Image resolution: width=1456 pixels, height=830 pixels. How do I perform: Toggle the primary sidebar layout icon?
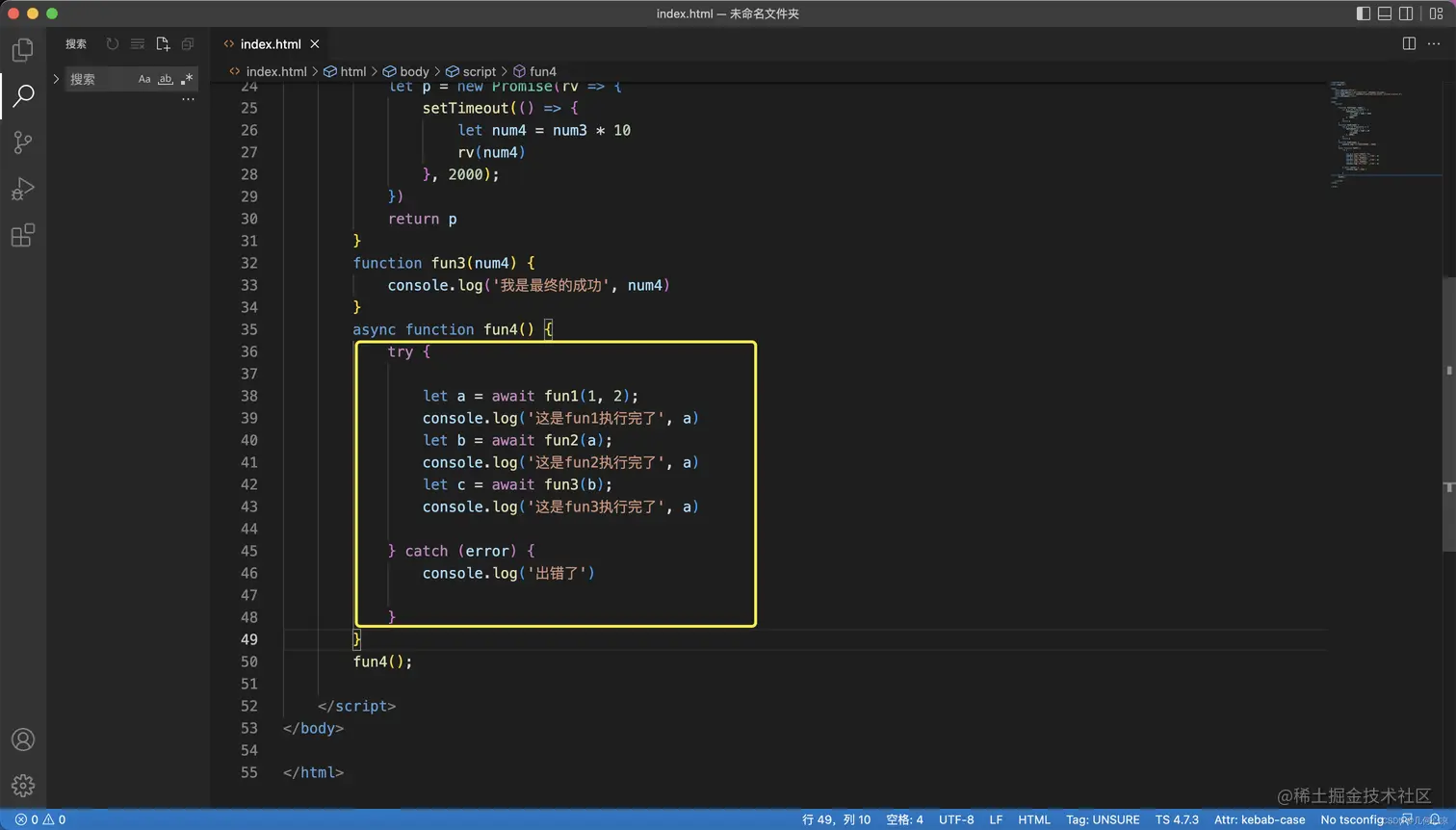click(x=1364, y=13)
